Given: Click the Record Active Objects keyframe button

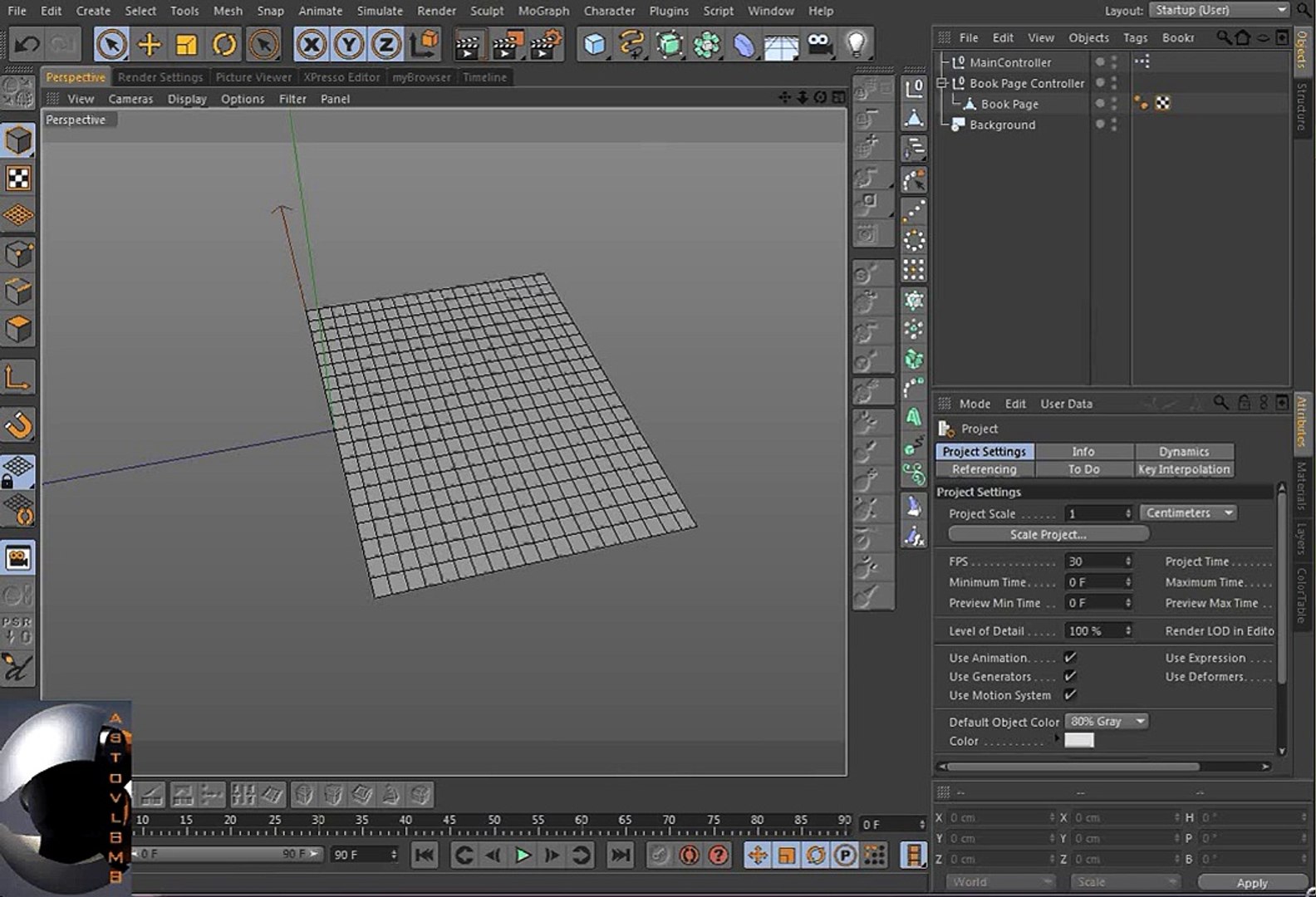Looking at the screenshot, I should (659, 855).
